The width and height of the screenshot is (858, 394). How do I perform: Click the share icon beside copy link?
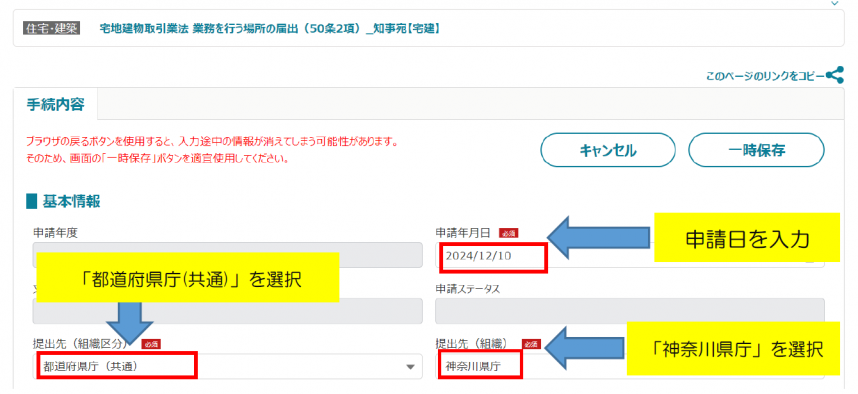(x=834, y=76)
